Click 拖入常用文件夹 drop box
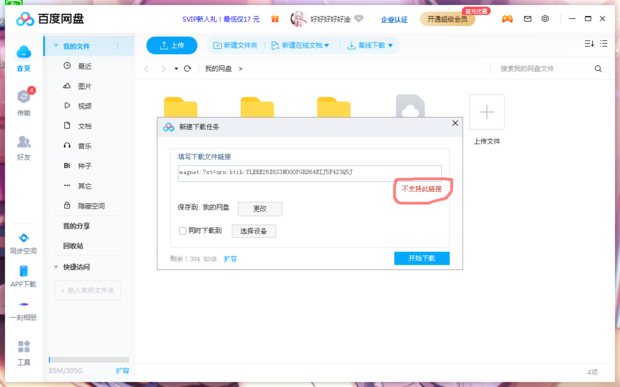Image resolution: width=620 pixels, height=387 pixels. click(x=87, y=291)
